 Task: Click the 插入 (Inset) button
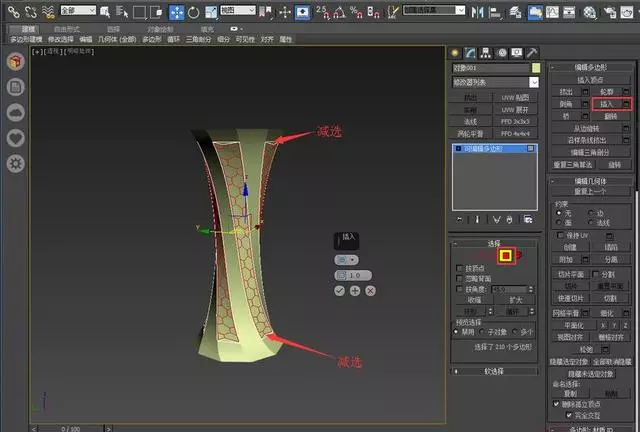pyautogui.click(x=604, y=103)
